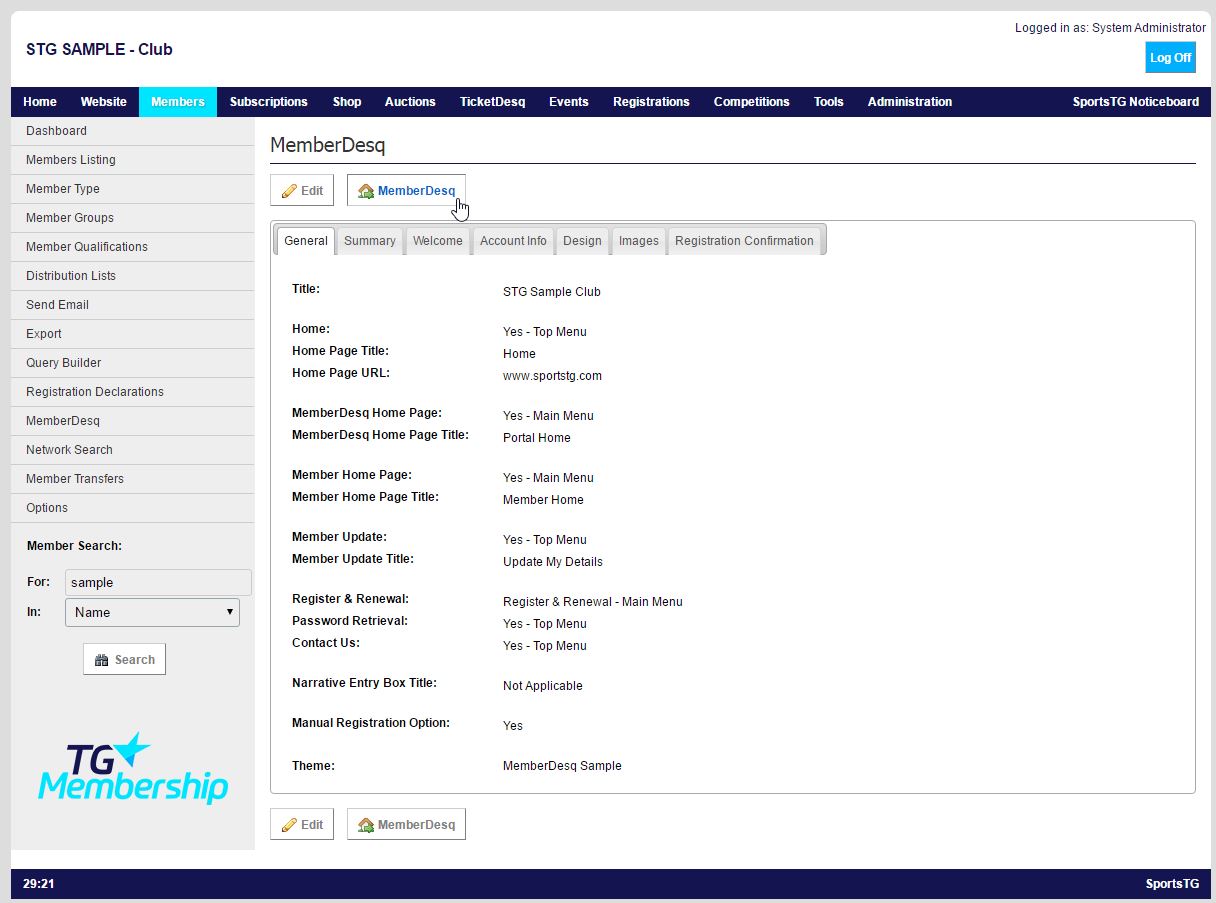Image resolution: width=1216 pixels, height=903 pixels.
Task: Open Options in the sidebar
Action: [x=133, y=508]
